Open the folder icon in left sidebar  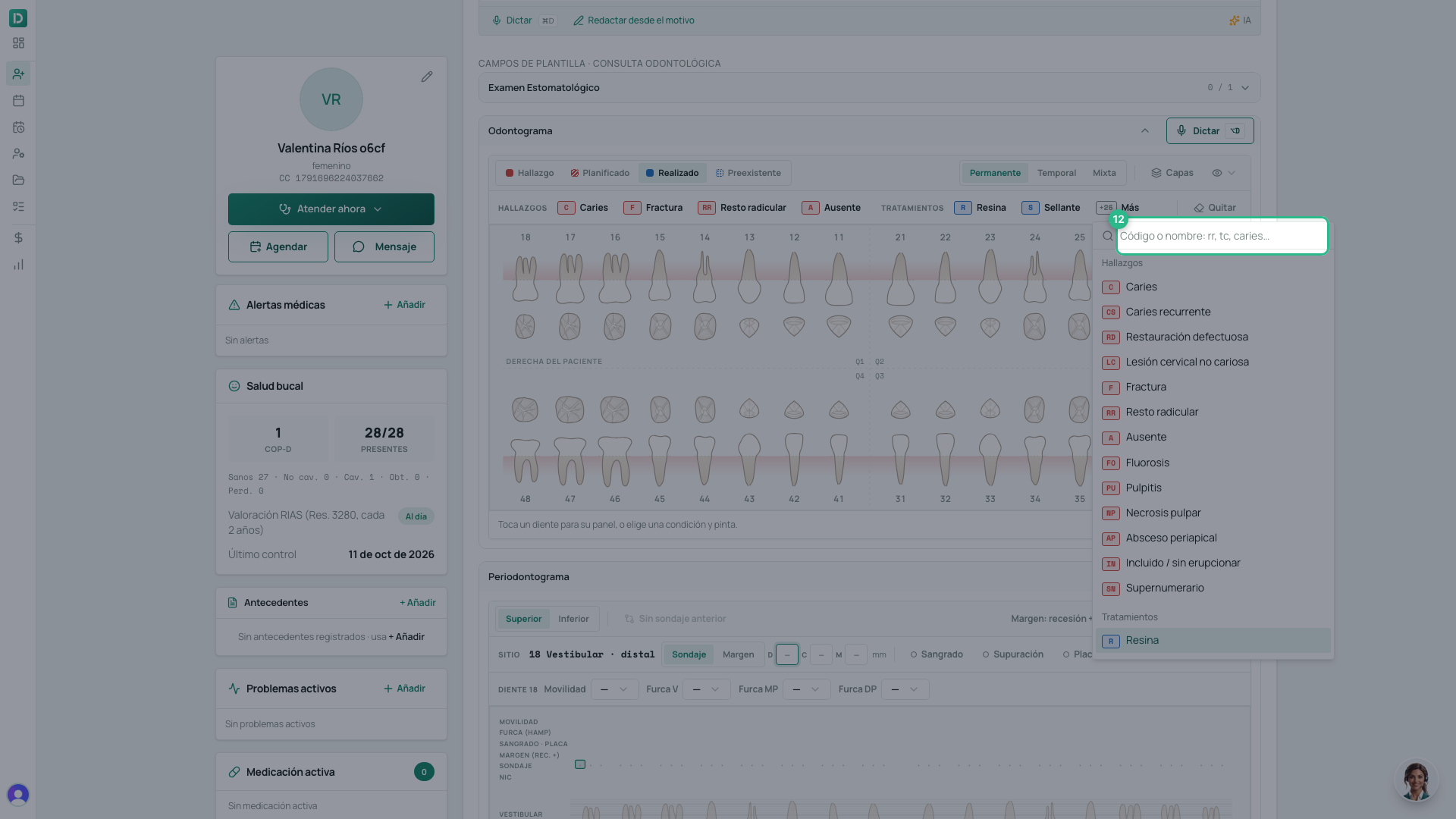[x=18, y=180]
